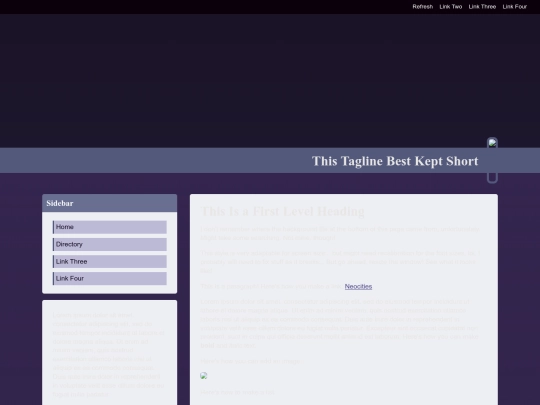Open Link Two in top navigation
The image size is (540, 405).
point(450,7)
